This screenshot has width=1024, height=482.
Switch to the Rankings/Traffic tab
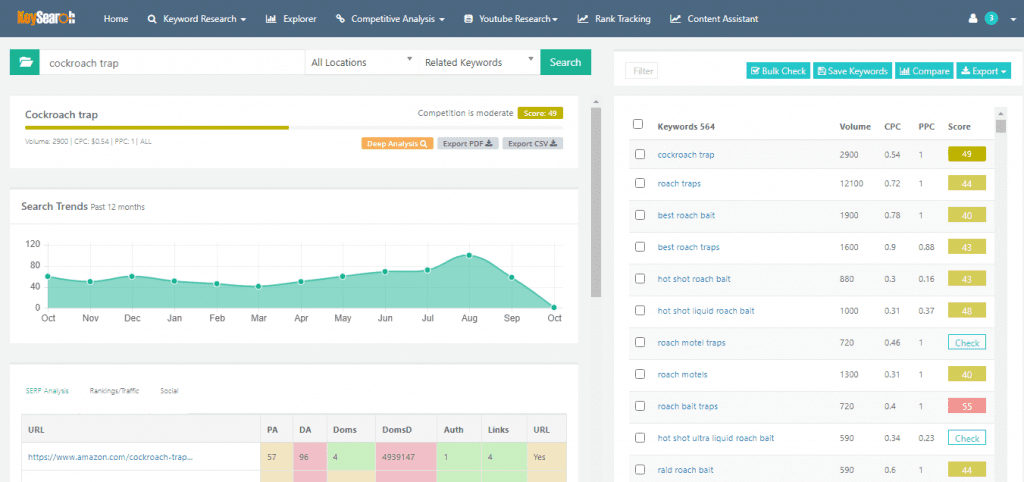[114, 390]
